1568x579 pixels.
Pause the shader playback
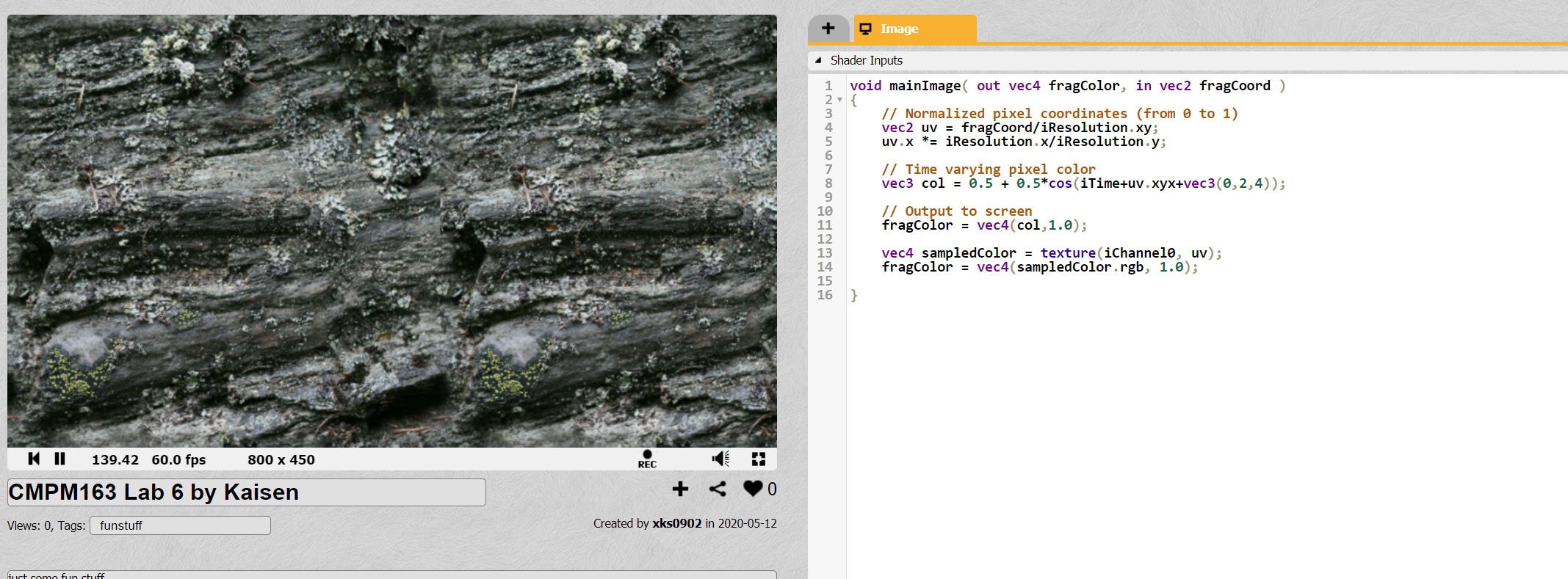(60, 459)
